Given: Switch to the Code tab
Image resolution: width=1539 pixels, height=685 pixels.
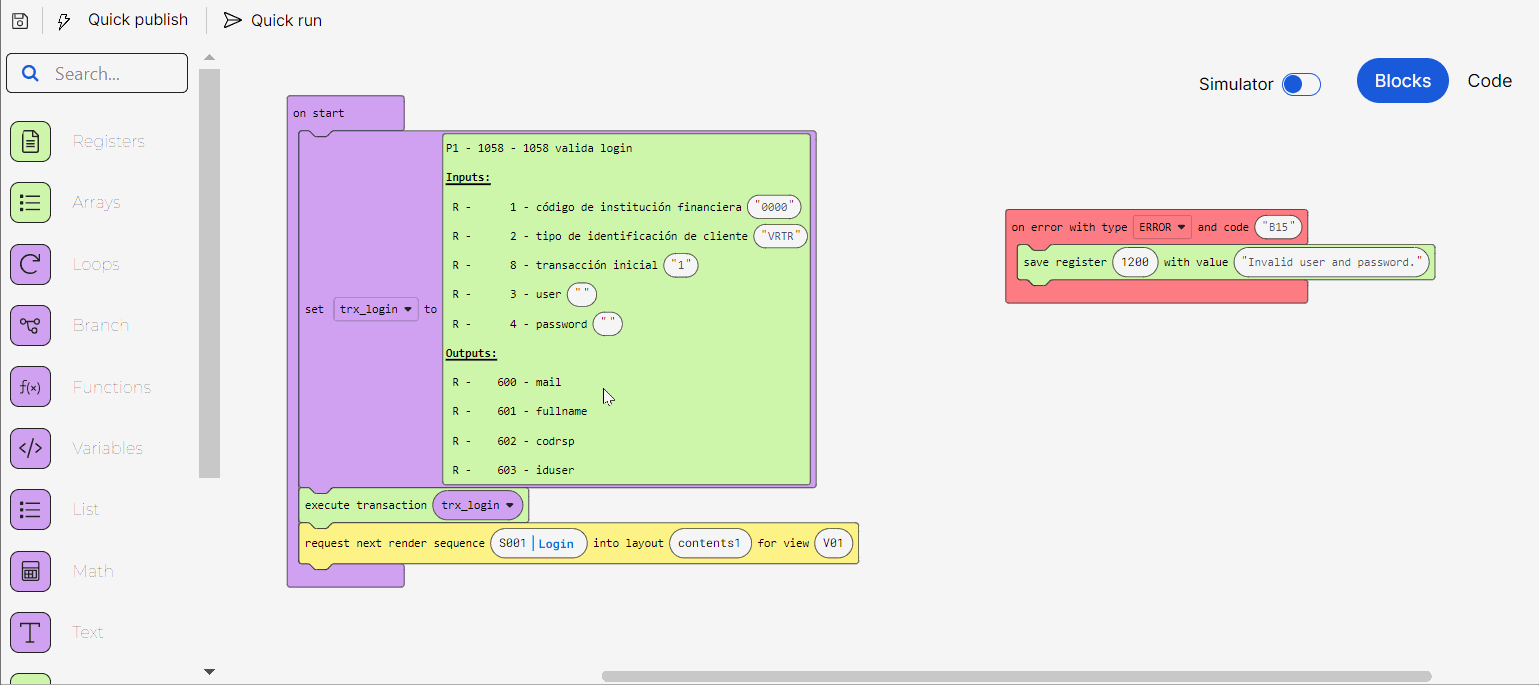Looking at the screenshot, I should (x=1489, y=81).
